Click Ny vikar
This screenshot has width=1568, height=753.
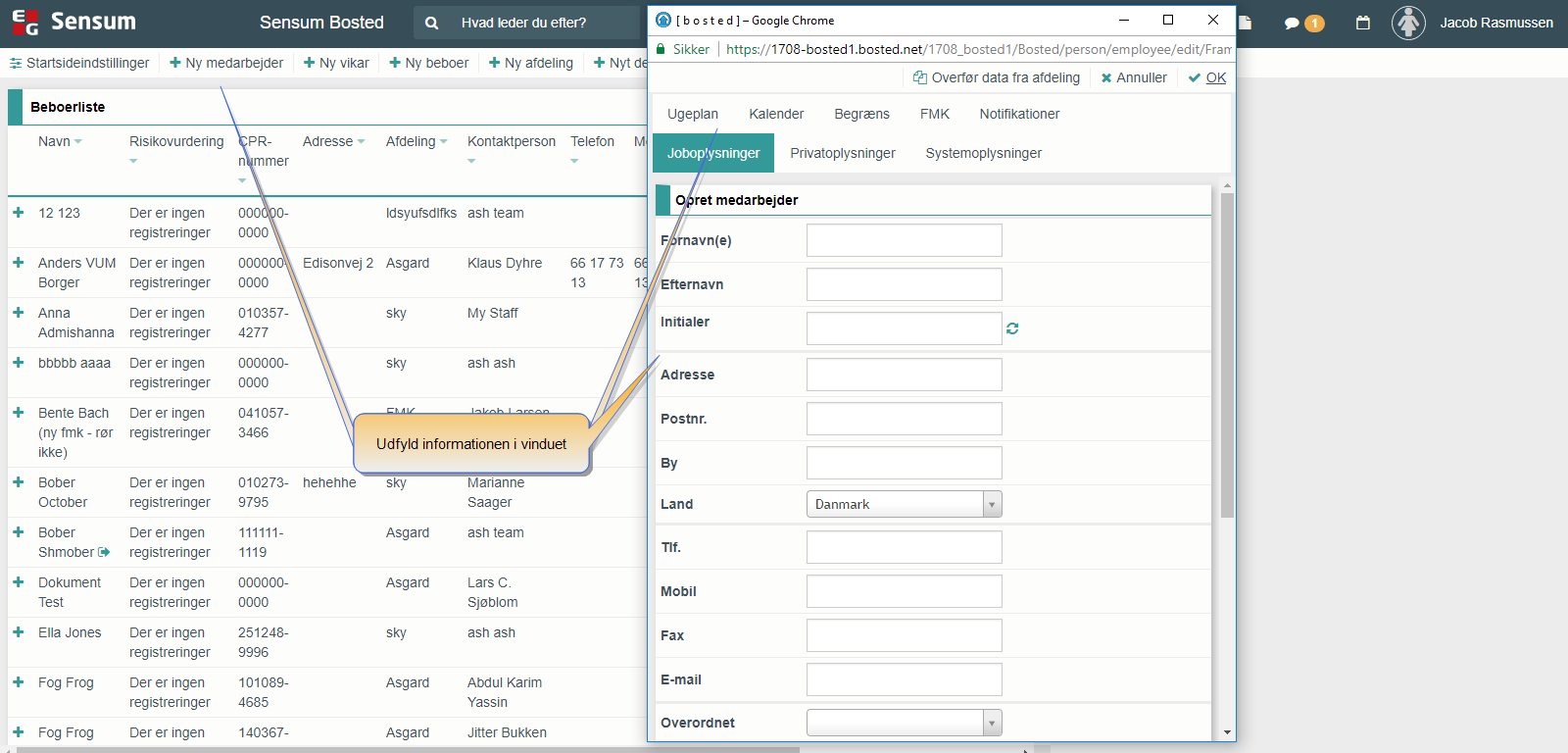(336, 63)
